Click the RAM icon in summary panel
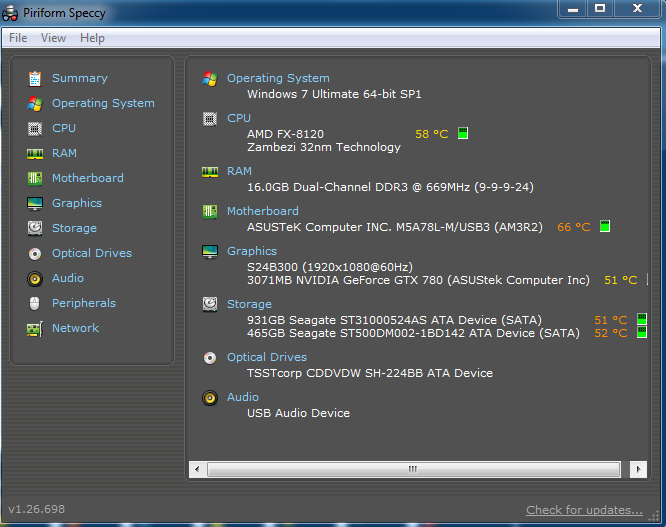The image size is (666, 527). pyautogui.click(x=210, y=172)
